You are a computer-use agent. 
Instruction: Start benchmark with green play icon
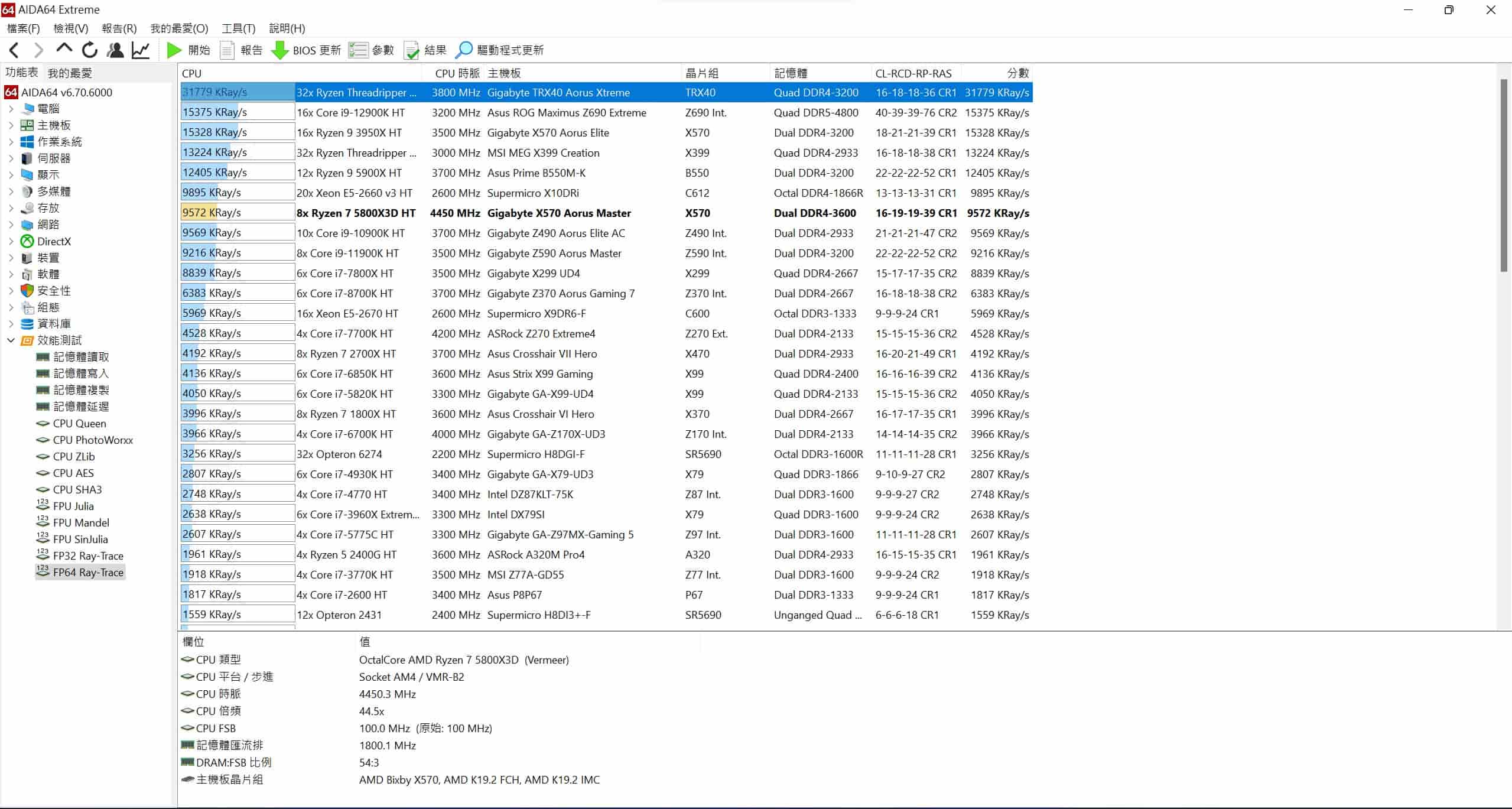174,50
